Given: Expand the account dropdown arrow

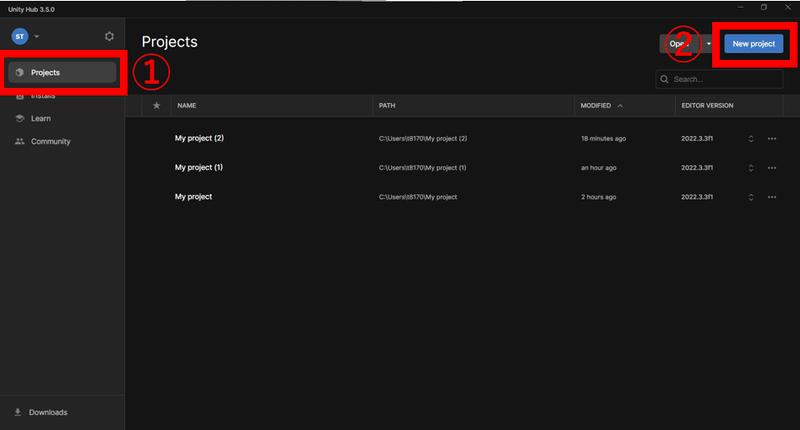Looking at the screenshot, I should click(x=37, y=37).
